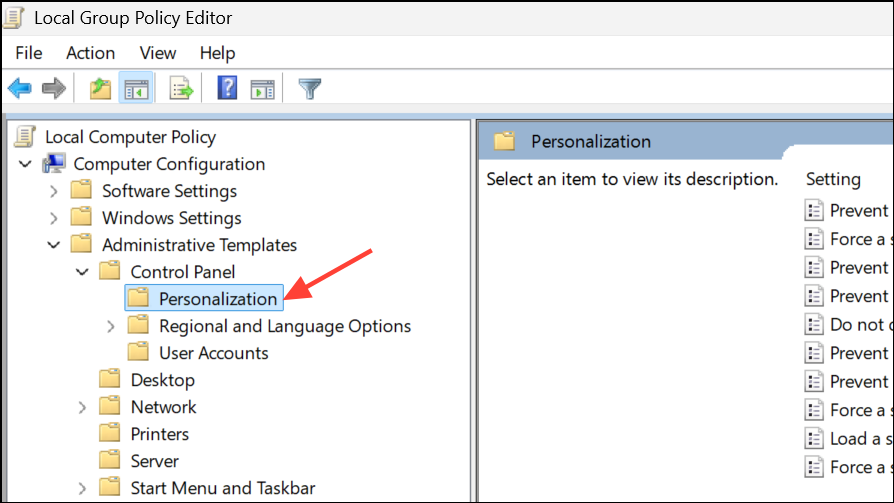Expand Regional and Language Options chevron
The image size is (894, 503).
(x=111, y=326)
